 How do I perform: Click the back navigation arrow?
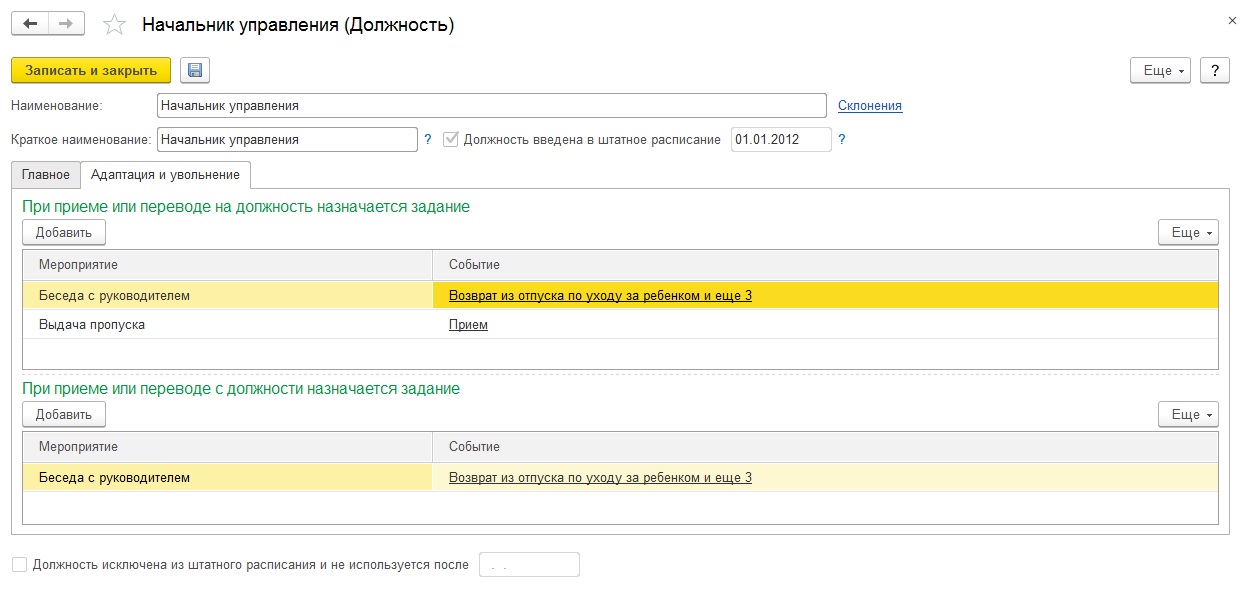click(x=30, y=24)
